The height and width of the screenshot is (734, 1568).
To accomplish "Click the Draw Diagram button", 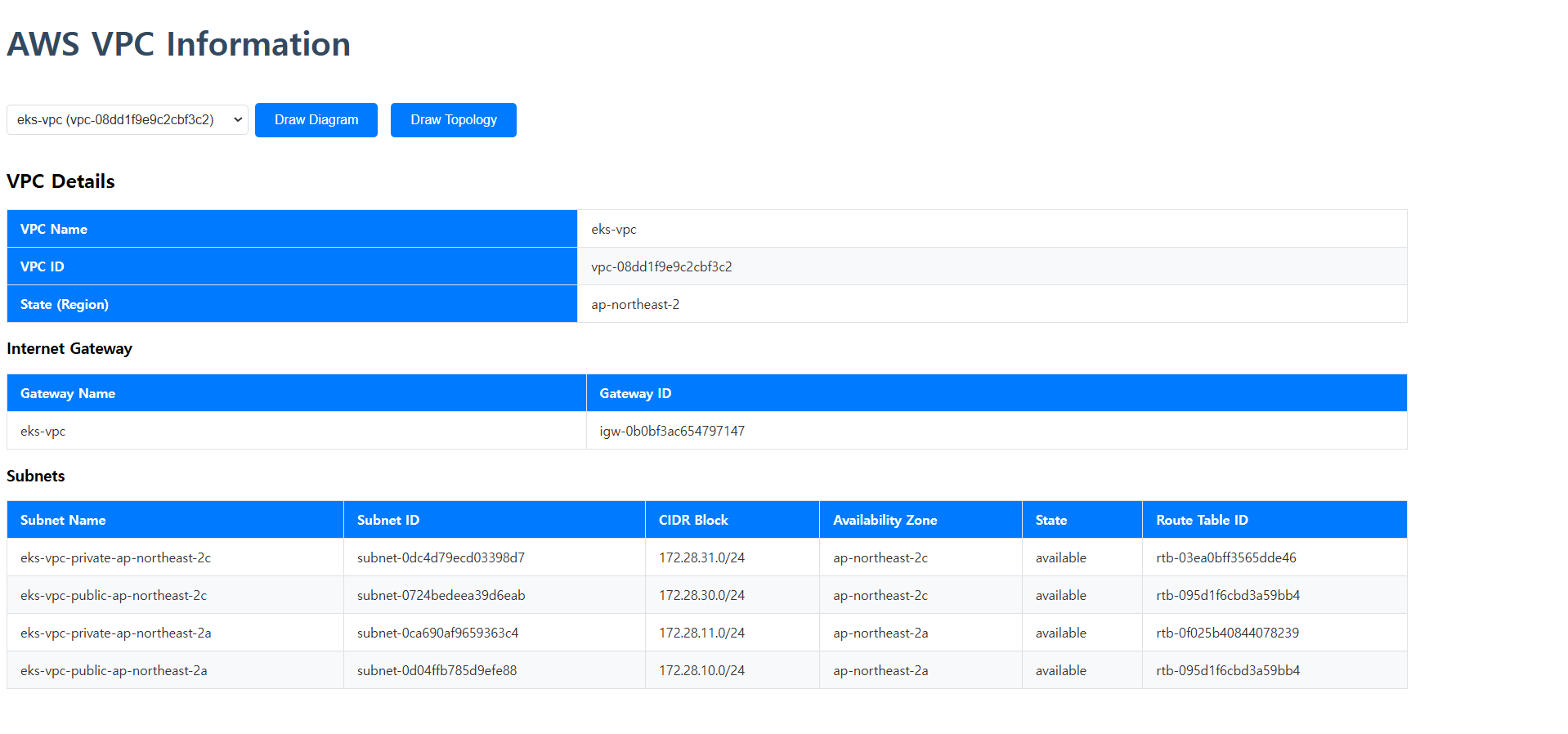I will point(316,120).
